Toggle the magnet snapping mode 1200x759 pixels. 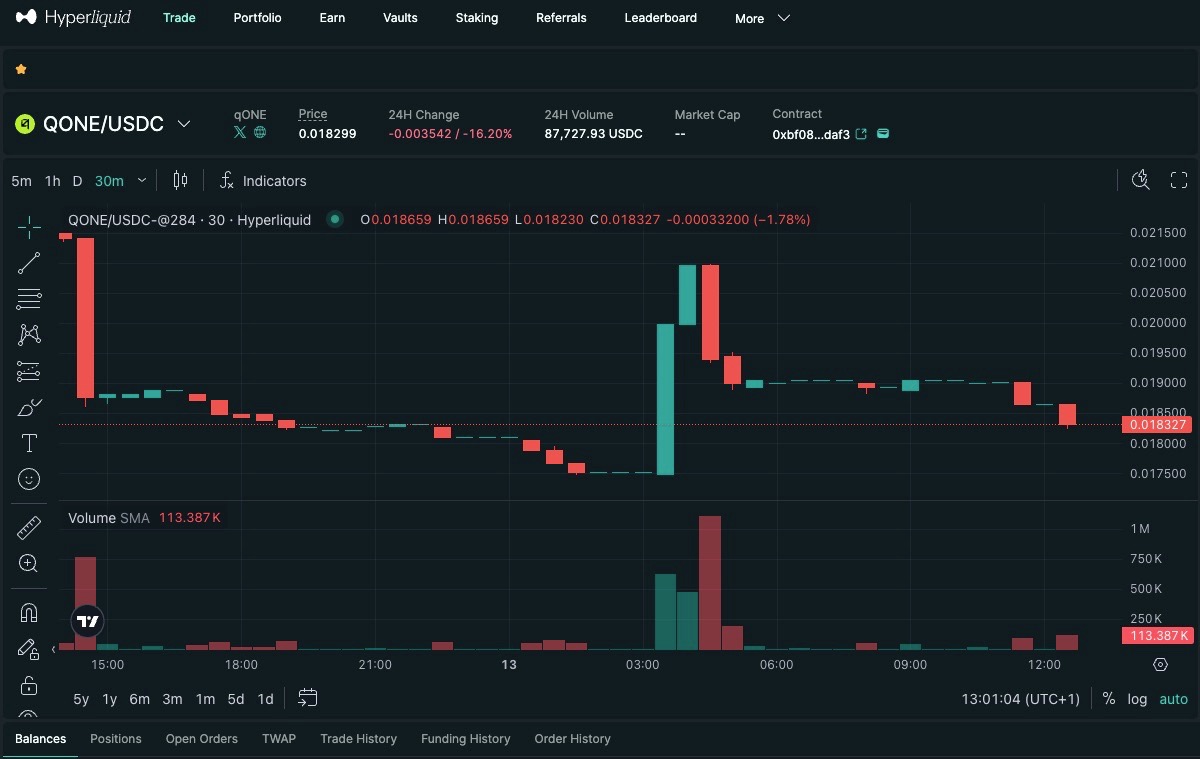click(29, 613)
